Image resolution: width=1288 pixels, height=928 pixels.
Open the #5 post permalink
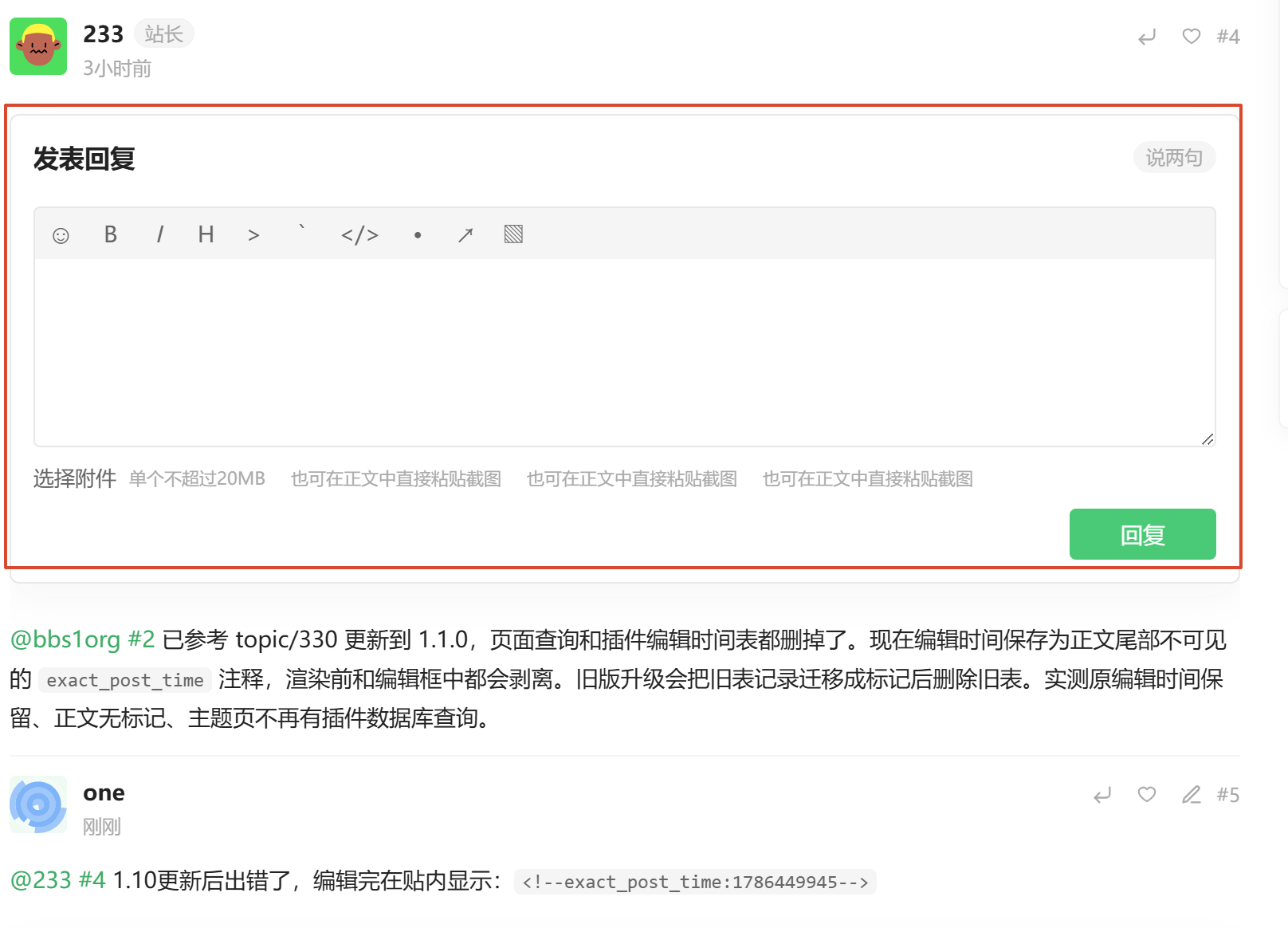[1228, 795]
